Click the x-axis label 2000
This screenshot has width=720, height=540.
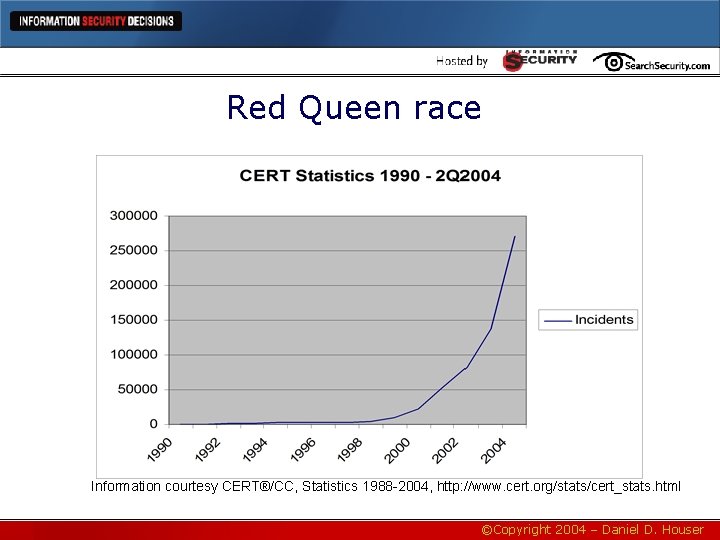pyautogui.click(x=397, y=450)
